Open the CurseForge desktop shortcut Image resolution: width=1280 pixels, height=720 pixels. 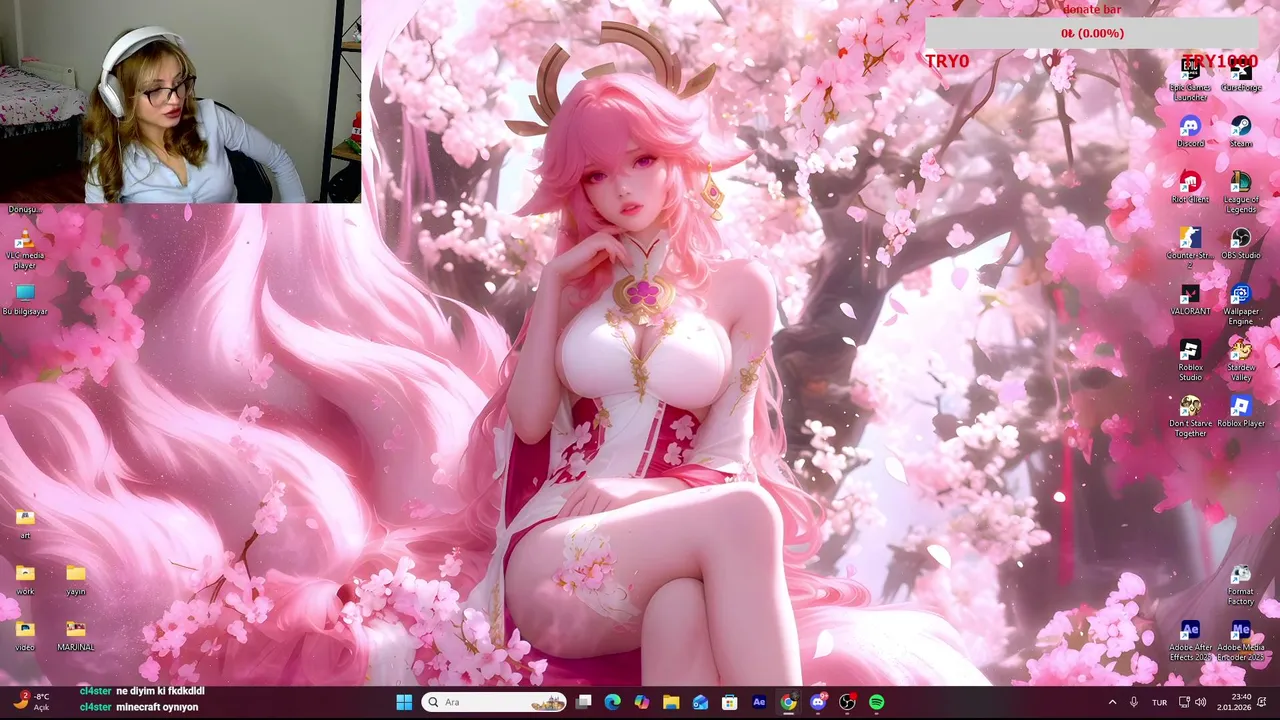click(1241, 76)
